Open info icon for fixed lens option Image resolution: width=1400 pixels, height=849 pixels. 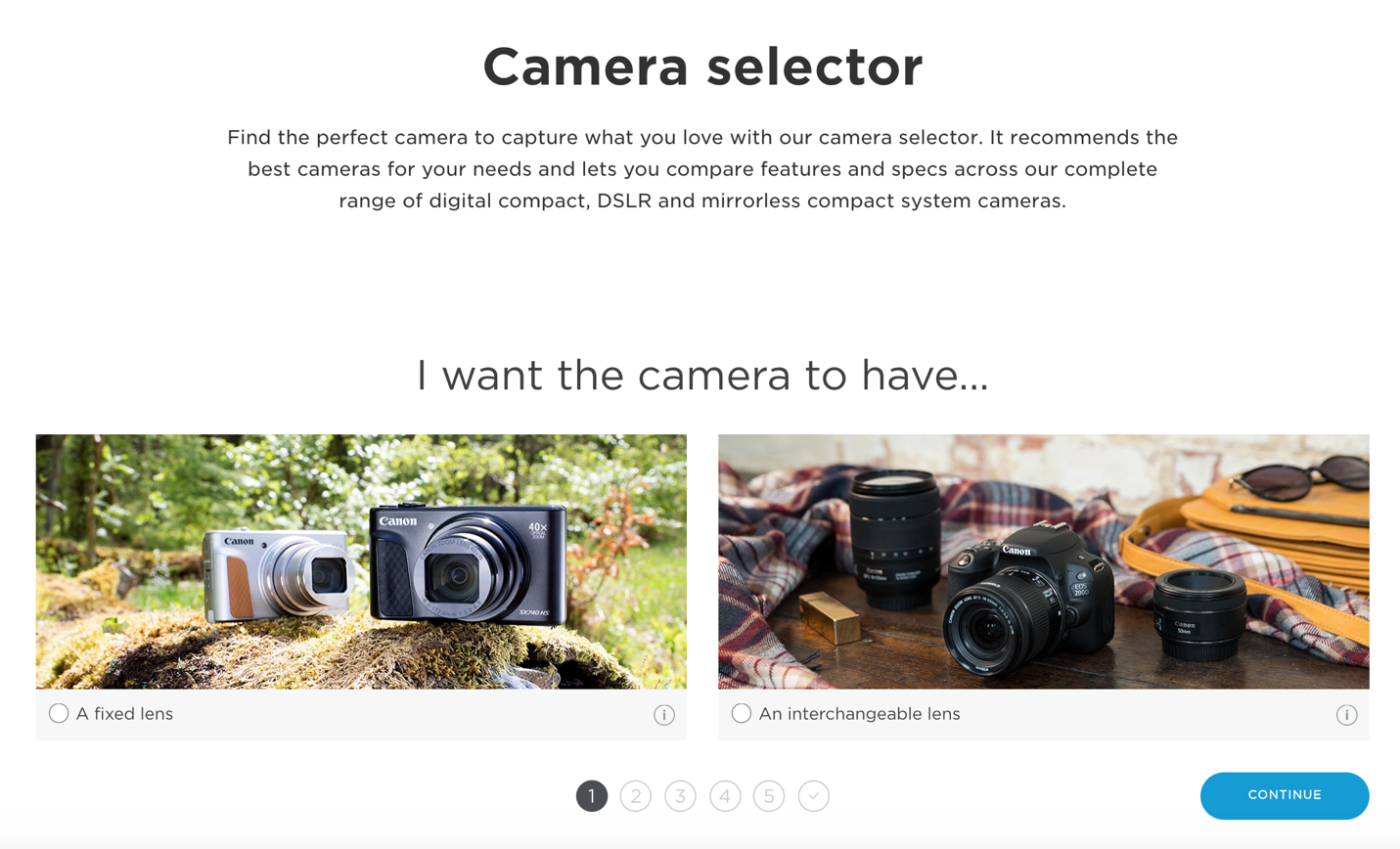(663, 715)
